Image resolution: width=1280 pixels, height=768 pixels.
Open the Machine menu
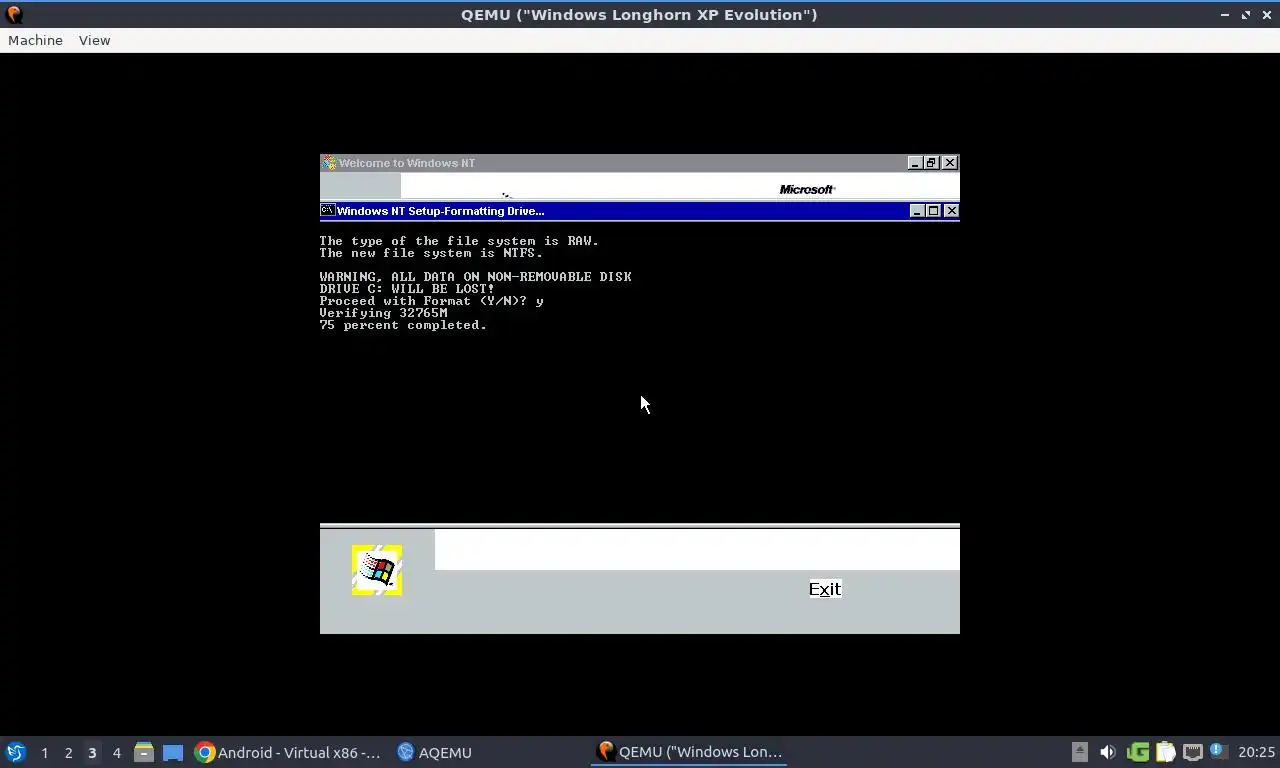[35, 40]
